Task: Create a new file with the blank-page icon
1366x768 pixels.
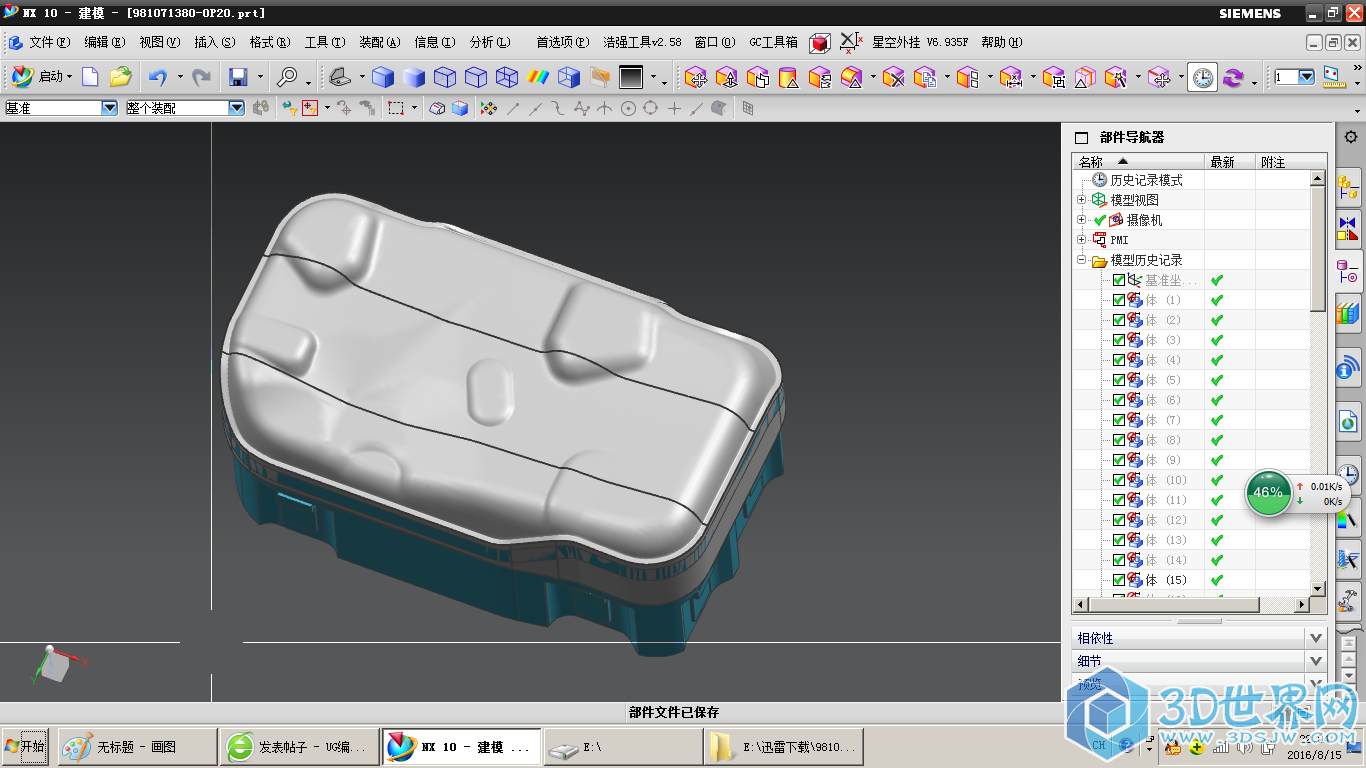Action: (90, 77)
